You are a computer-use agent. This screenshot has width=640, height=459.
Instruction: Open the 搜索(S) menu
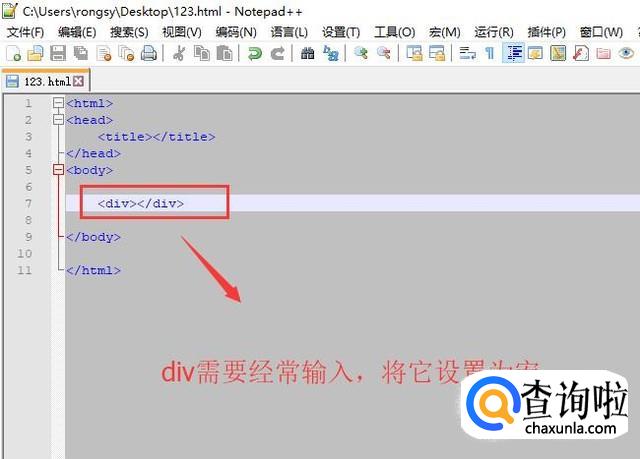[129, 32]
